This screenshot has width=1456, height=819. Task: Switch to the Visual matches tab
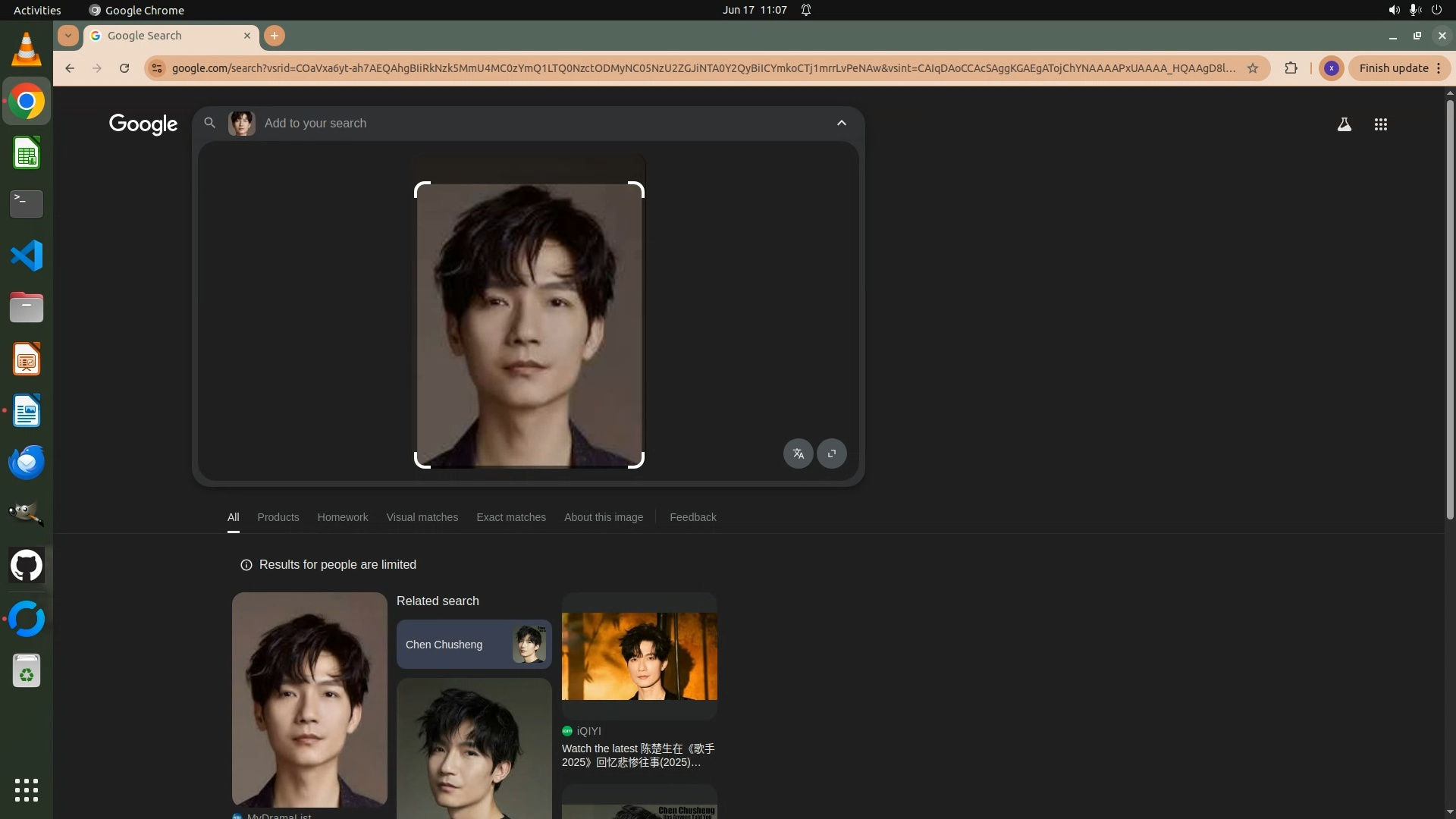coord(422,517)
